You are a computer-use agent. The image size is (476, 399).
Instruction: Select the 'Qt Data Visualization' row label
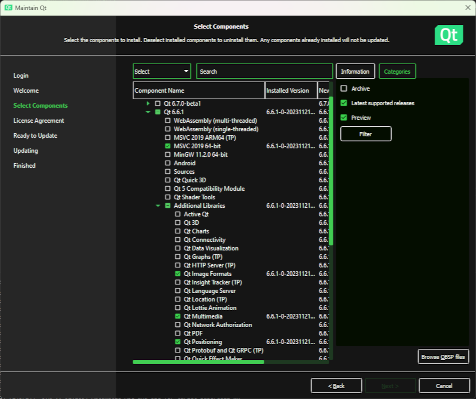pyautogui.click(x=211, y=248)
